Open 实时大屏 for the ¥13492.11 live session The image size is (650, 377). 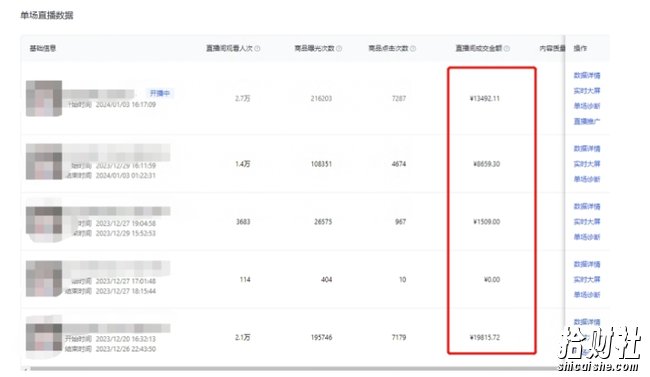[x=587, y=91]
